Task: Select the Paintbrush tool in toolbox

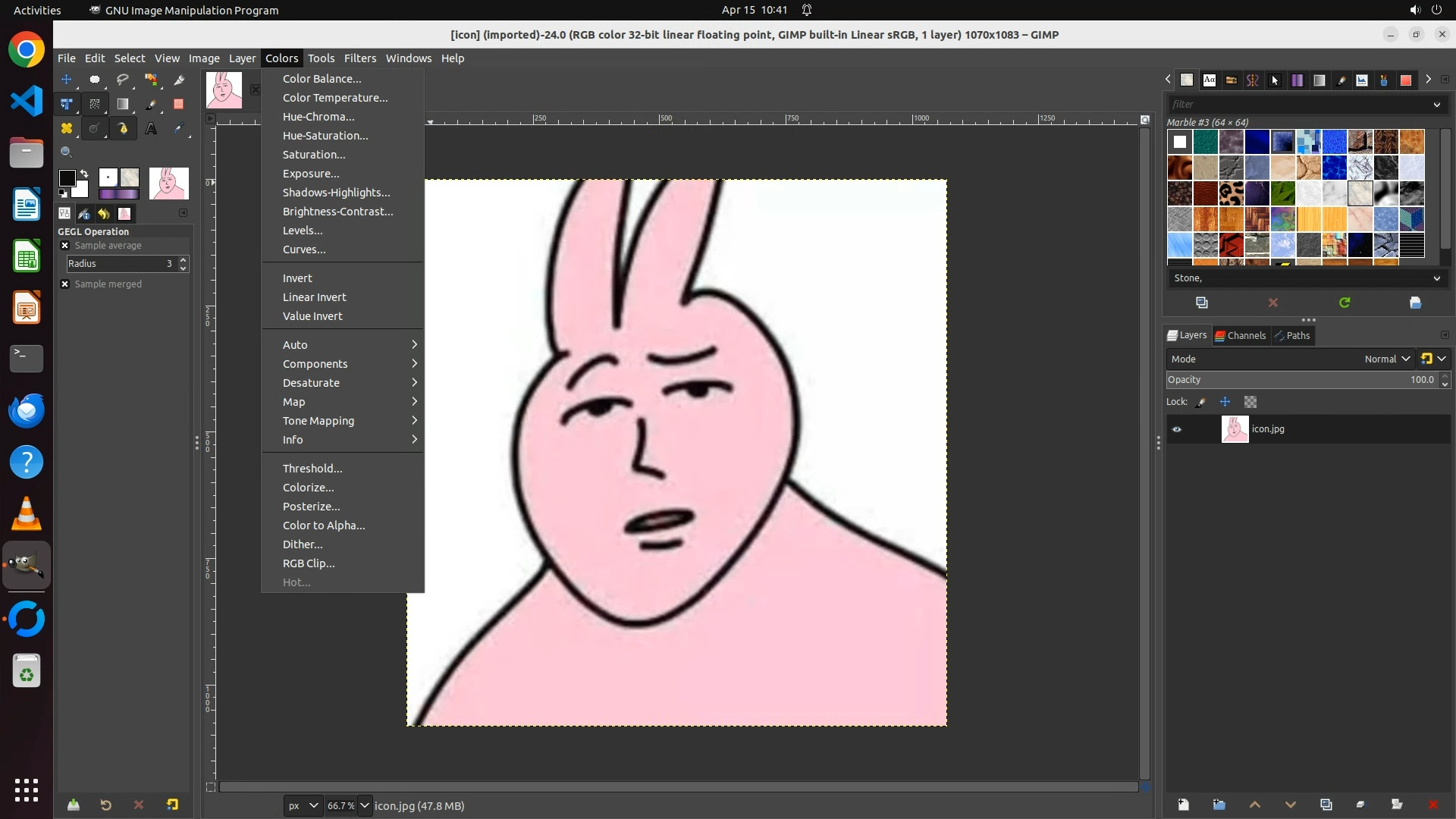Action: click(151, 105)
